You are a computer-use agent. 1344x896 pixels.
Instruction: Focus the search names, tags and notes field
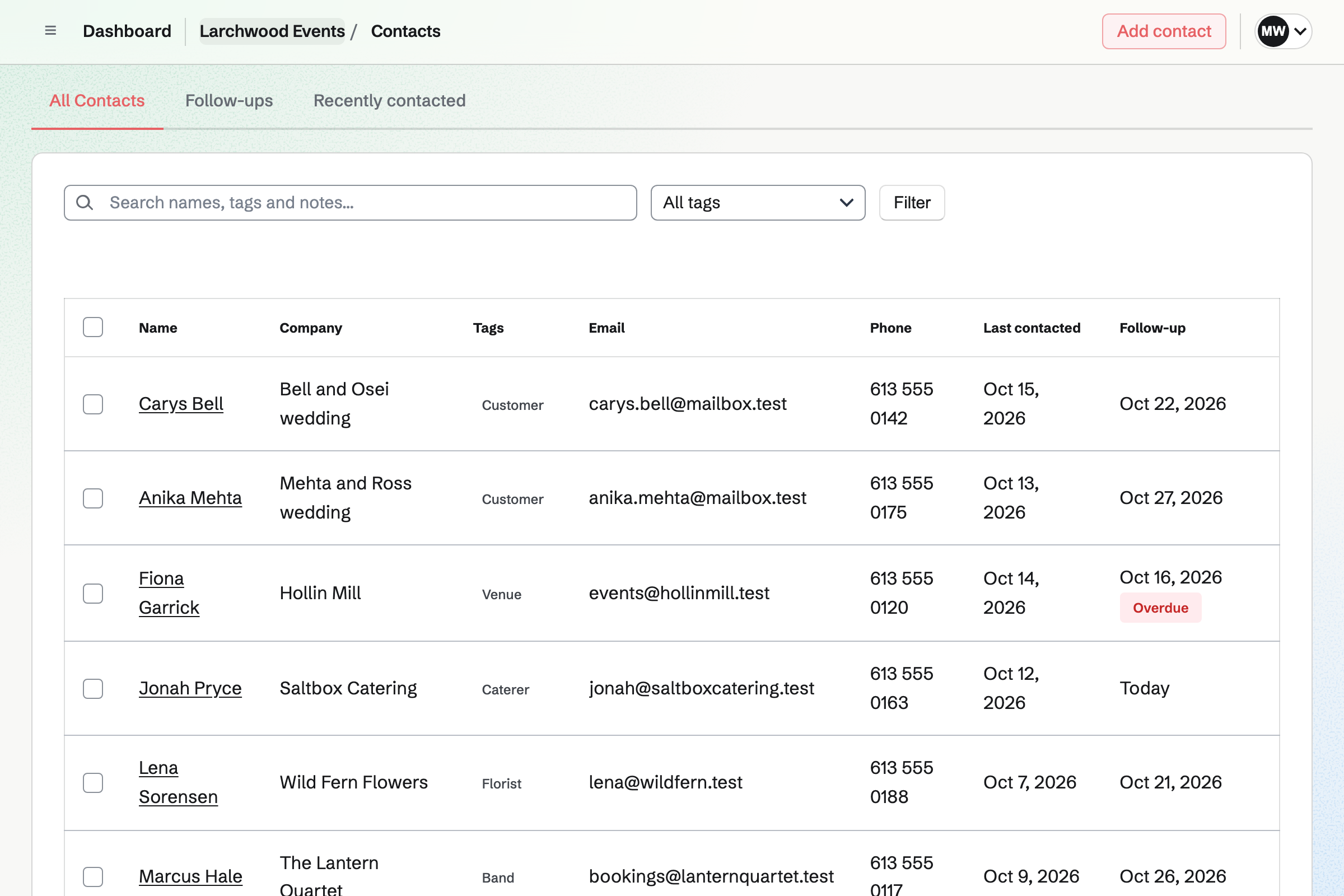tap(351, 202)
